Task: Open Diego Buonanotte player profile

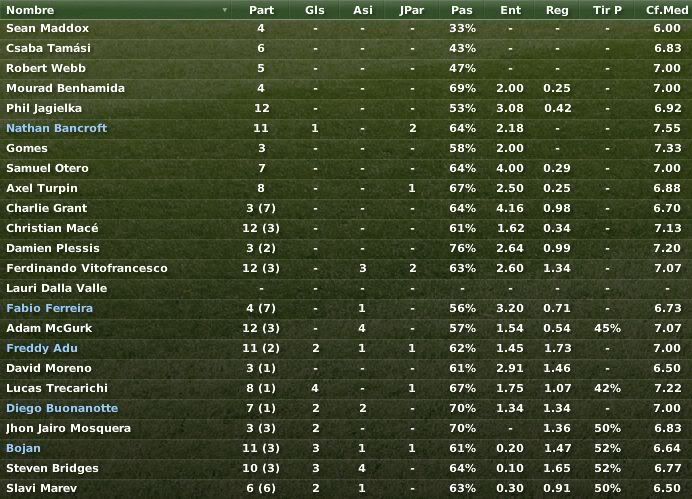Action: [62, 408]
